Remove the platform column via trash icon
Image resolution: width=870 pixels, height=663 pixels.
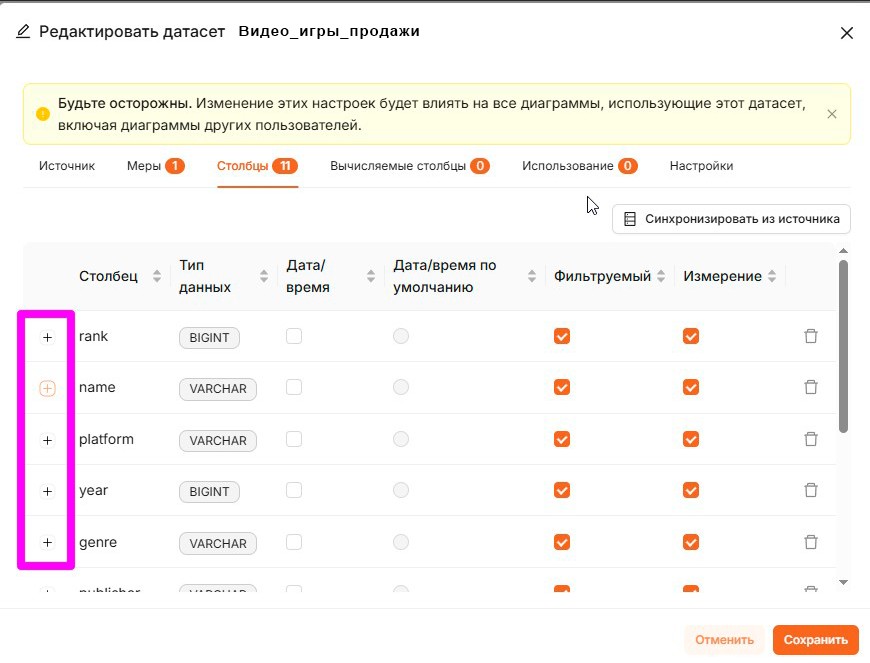(811, 440)
